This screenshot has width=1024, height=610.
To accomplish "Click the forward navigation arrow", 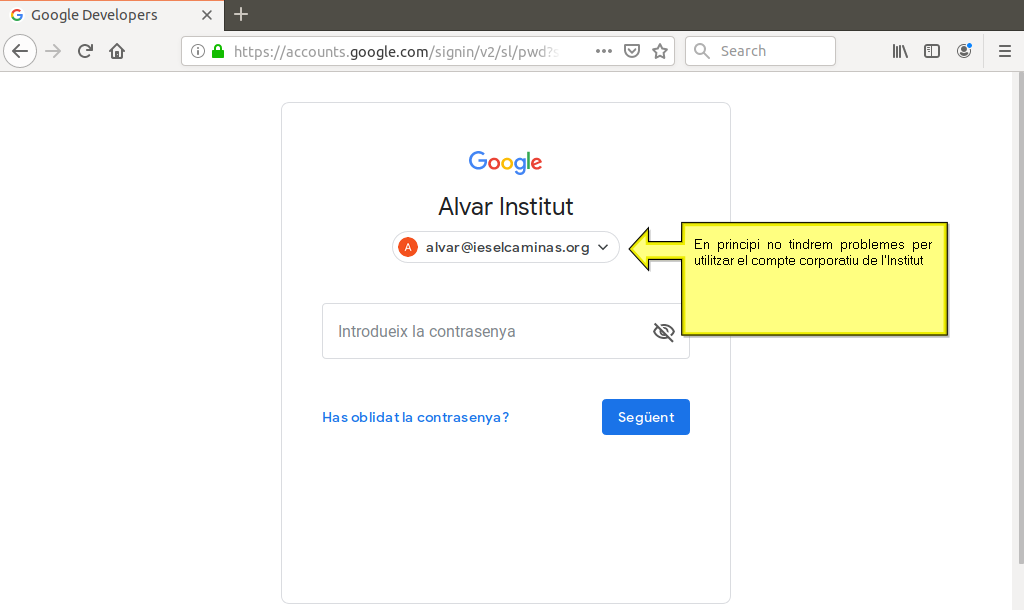I will [53, 51].
